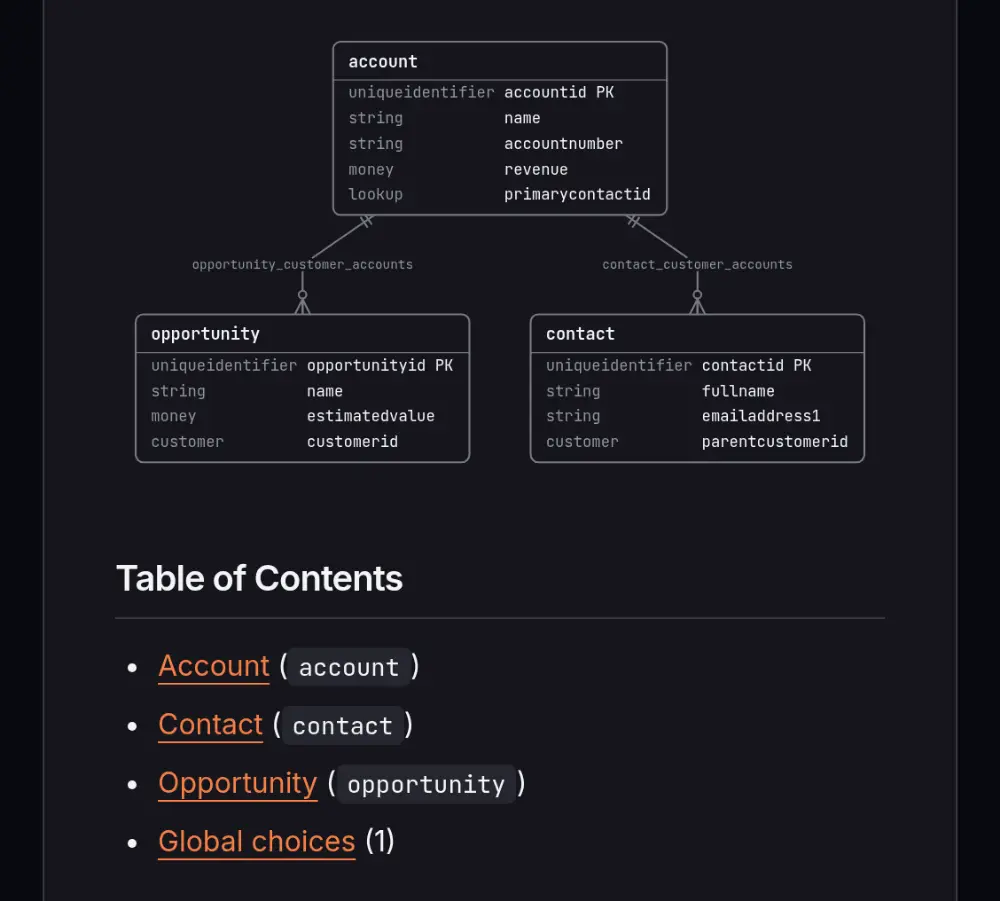1000x901 pixels.
Task: Select the parentcustomerid row in contact
Action: pyautogui.click(x=697, y=442)
